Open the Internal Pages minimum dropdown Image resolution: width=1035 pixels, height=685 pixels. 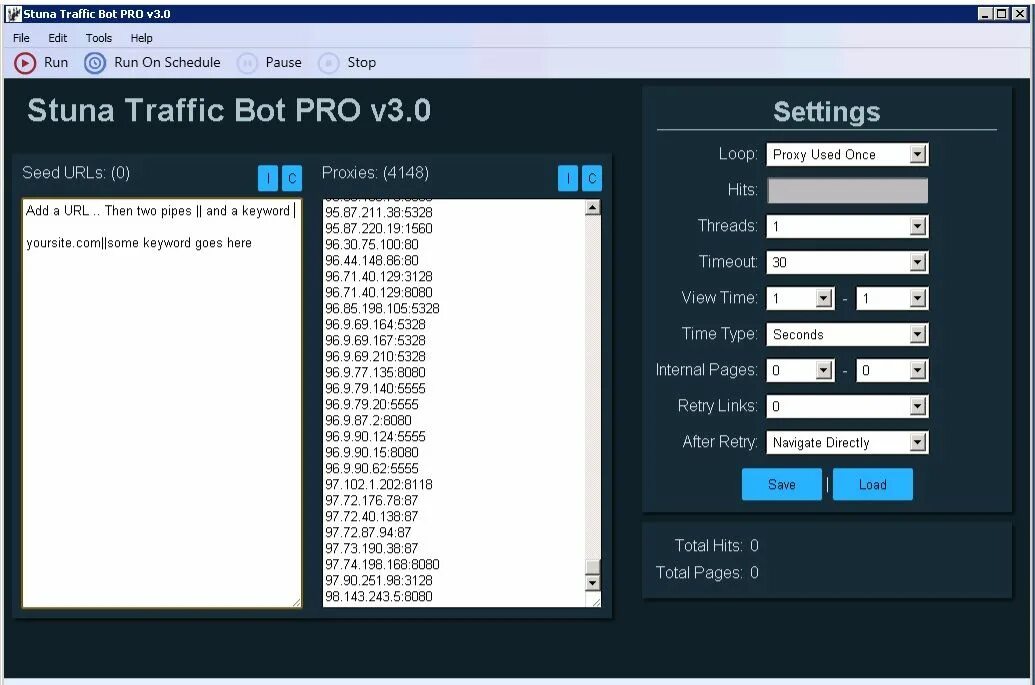(823, 370)
